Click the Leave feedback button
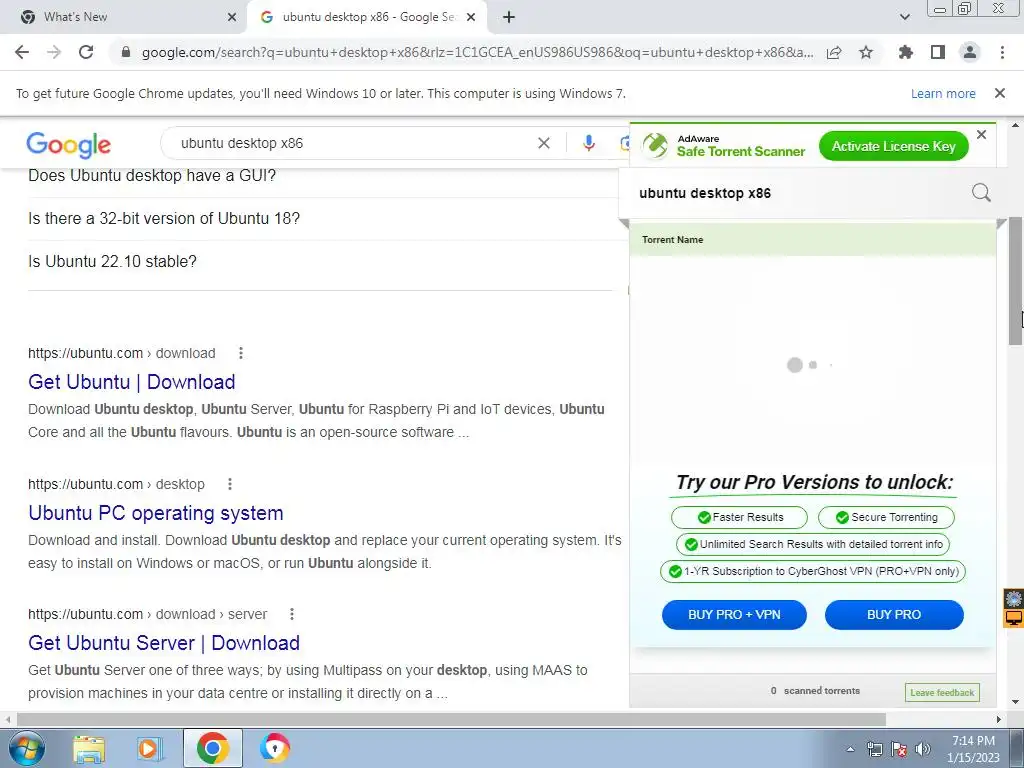Viewport: 1024px width, 768px height. click(942, 692)
